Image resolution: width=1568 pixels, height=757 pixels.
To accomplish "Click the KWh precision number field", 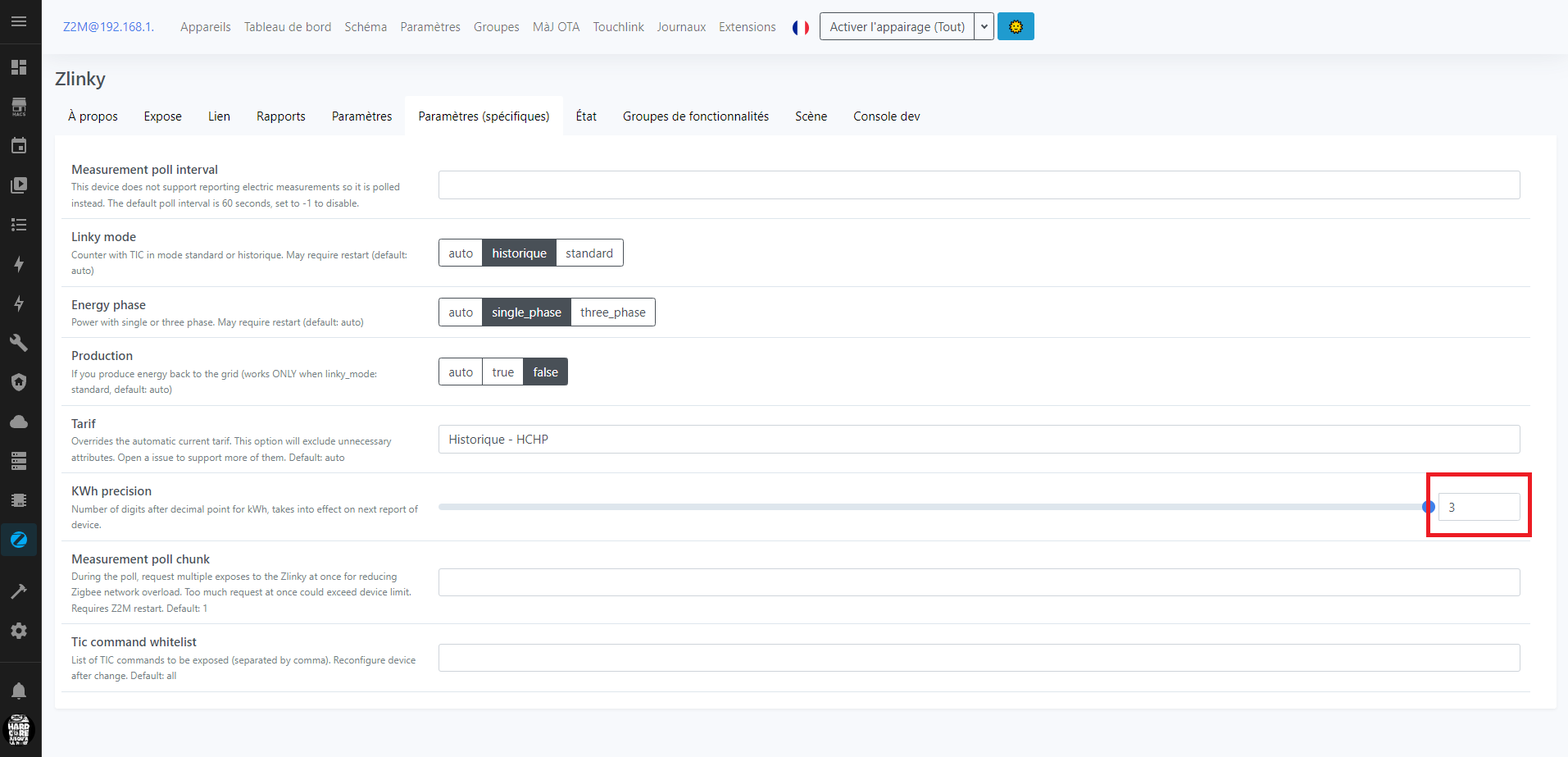I will 1479,507.
